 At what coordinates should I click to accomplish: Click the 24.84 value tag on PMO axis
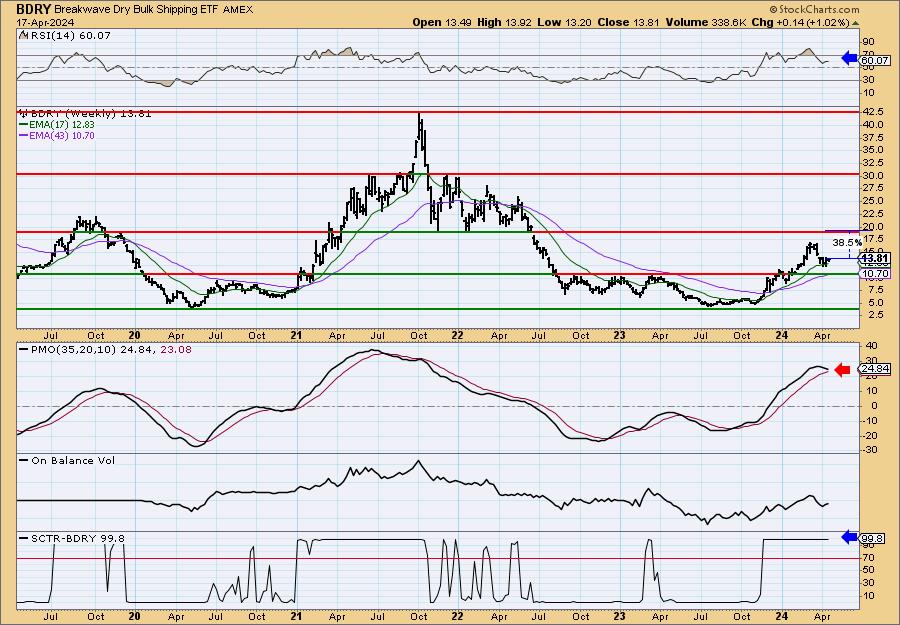click(x=875, y=369)
